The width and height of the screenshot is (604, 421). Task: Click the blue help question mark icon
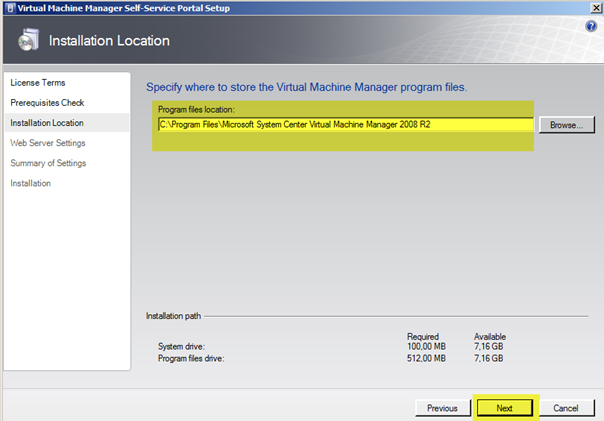[591, 26]
